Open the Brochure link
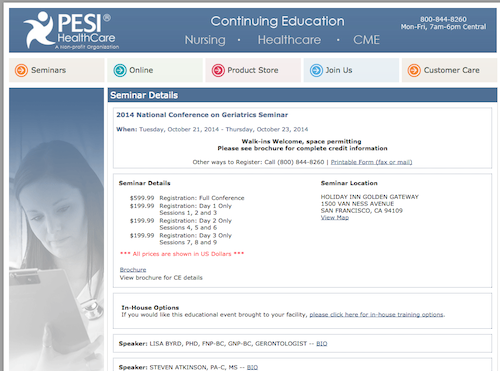 pyautogui.click(x=133, y=269)
